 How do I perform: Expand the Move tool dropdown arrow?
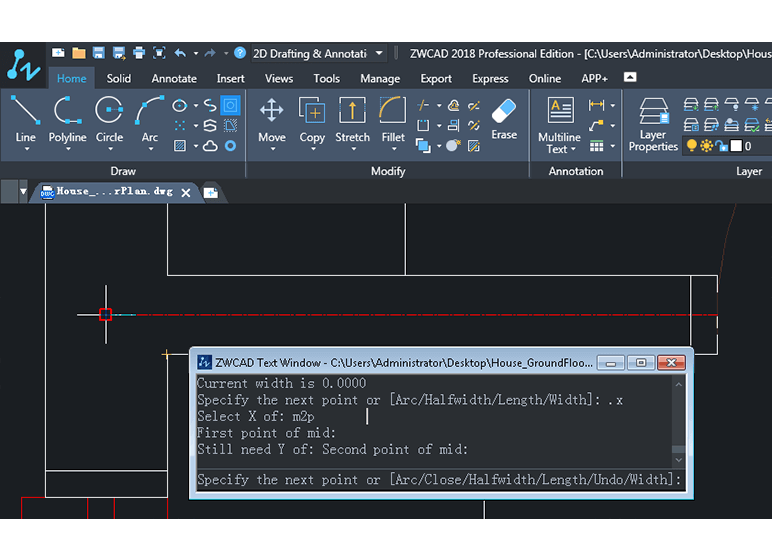point(273,149)
